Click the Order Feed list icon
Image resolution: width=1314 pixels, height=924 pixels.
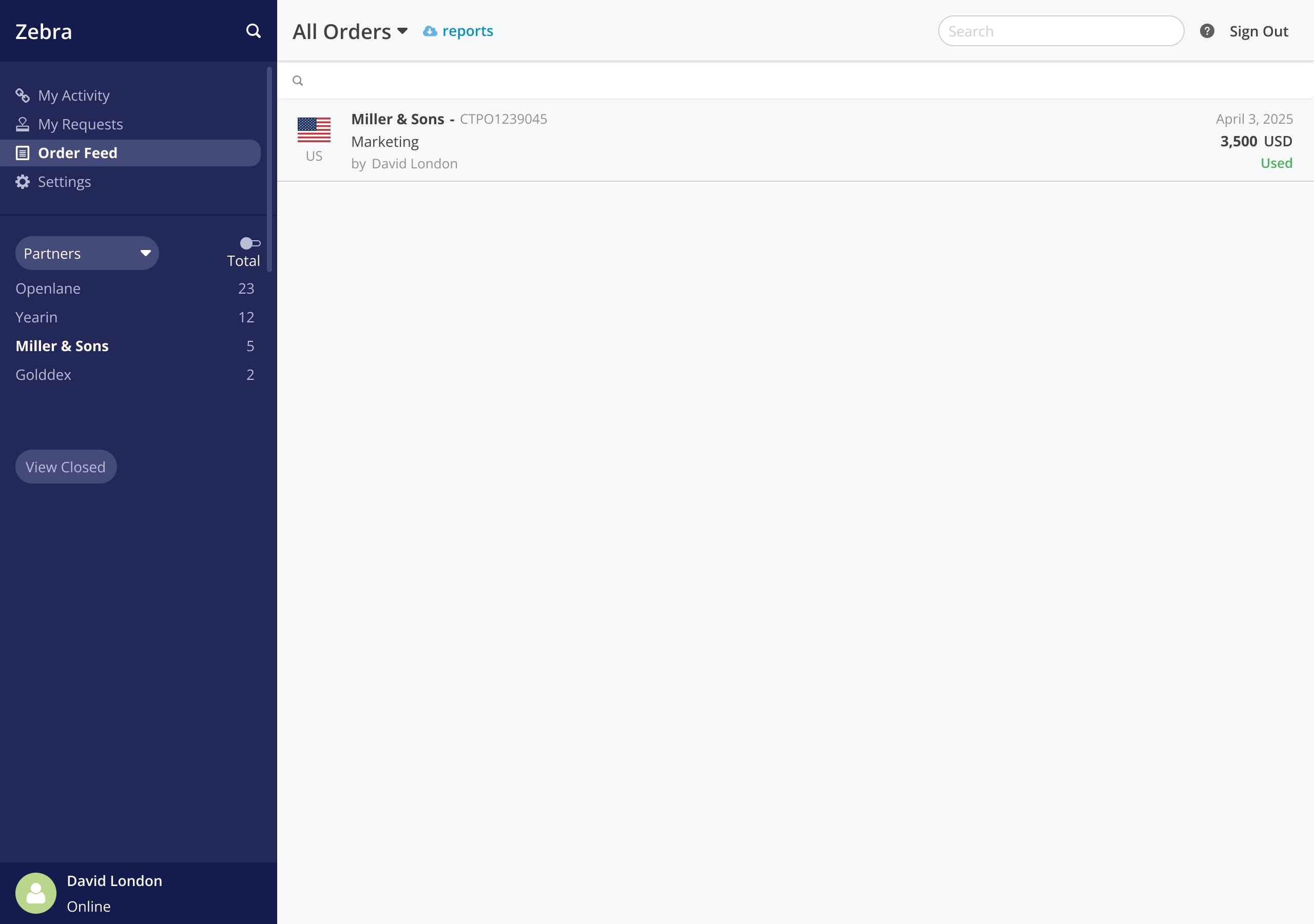[x=22, y=153]
